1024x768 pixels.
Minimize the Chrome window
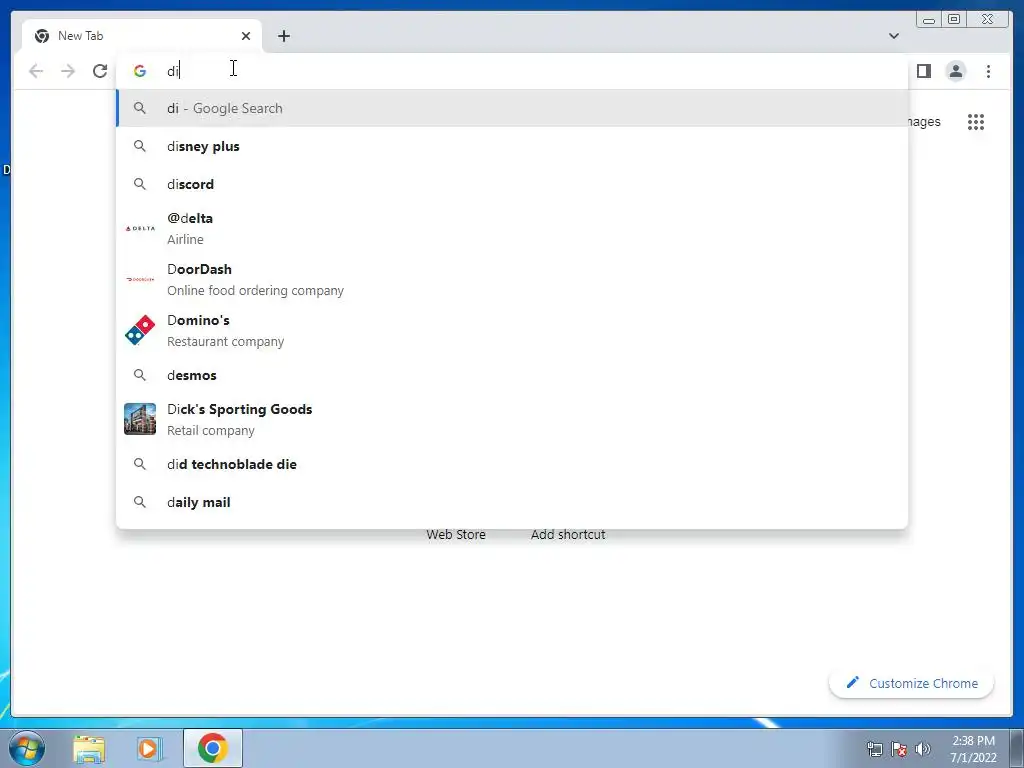click(929, 20)
